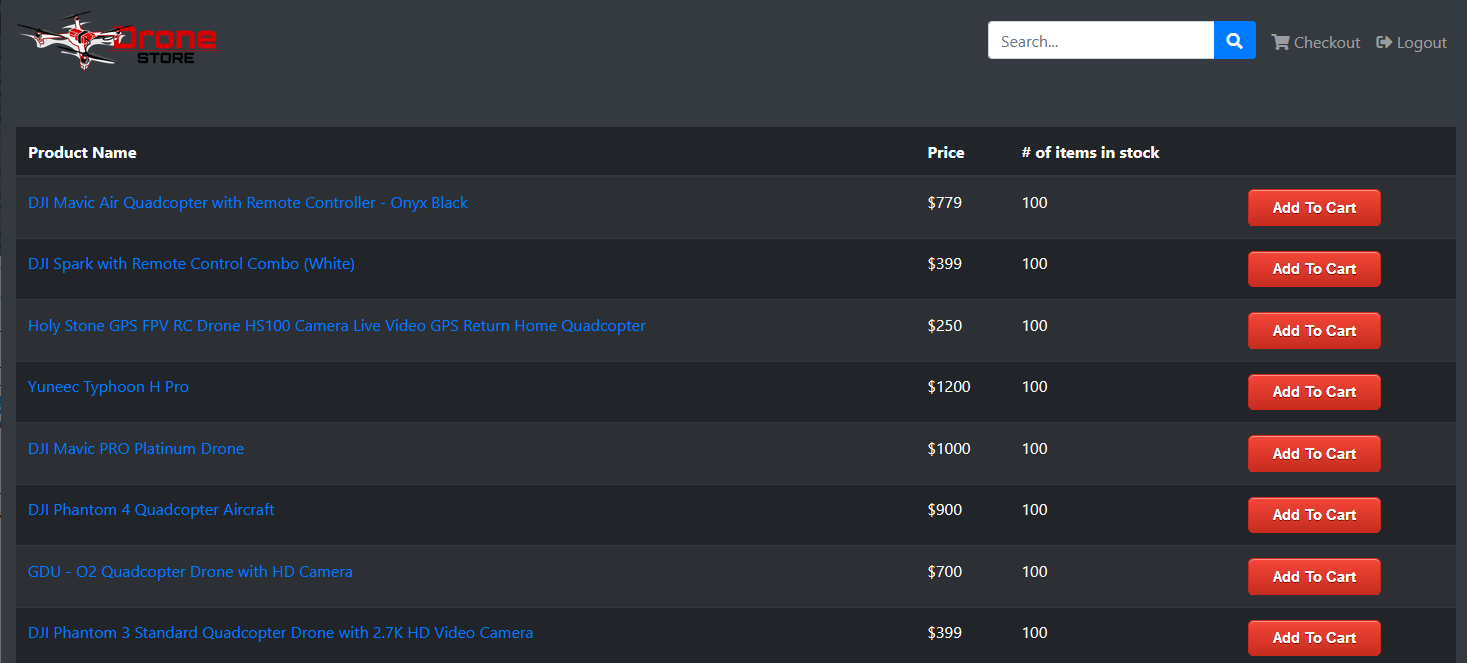
Task: Click the Logout link
Action: coord(1412,42)
